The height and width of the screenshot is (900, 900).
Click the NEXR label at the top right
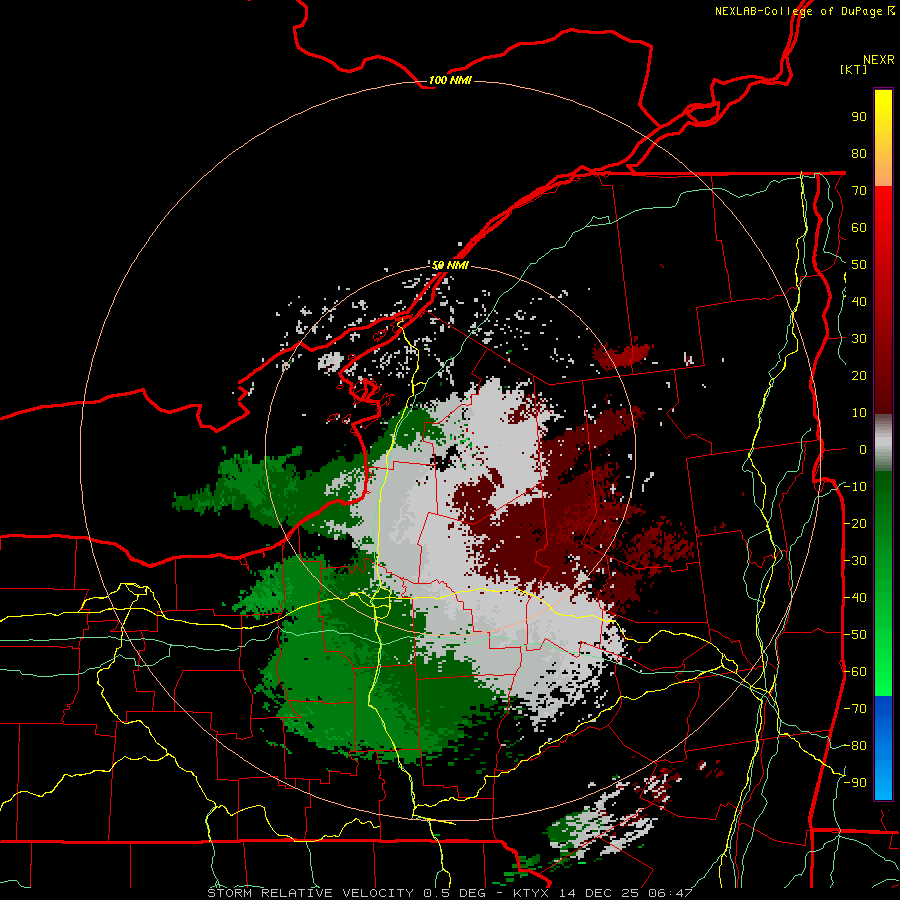879,60
